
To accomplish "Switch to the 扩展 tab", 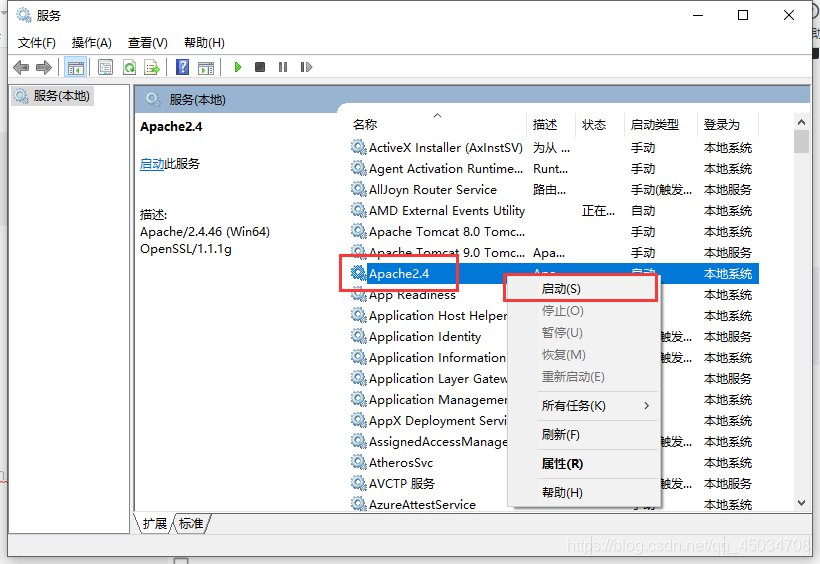I will 155,523.
